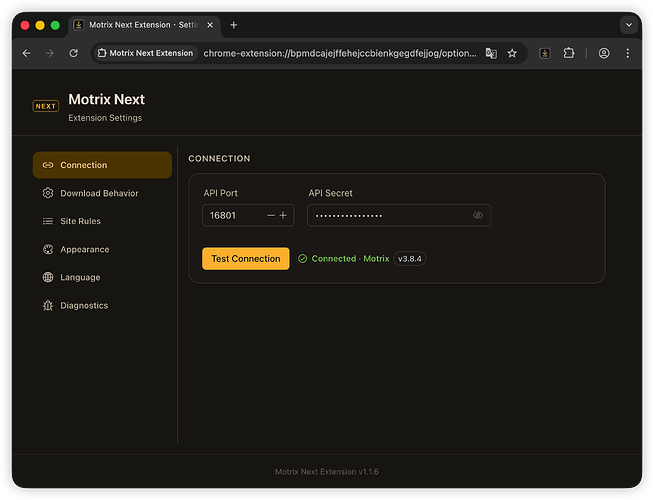653x500 pixels.
Task: Open the Language settings
Action: pyautogui.click(x=102, y=277)
